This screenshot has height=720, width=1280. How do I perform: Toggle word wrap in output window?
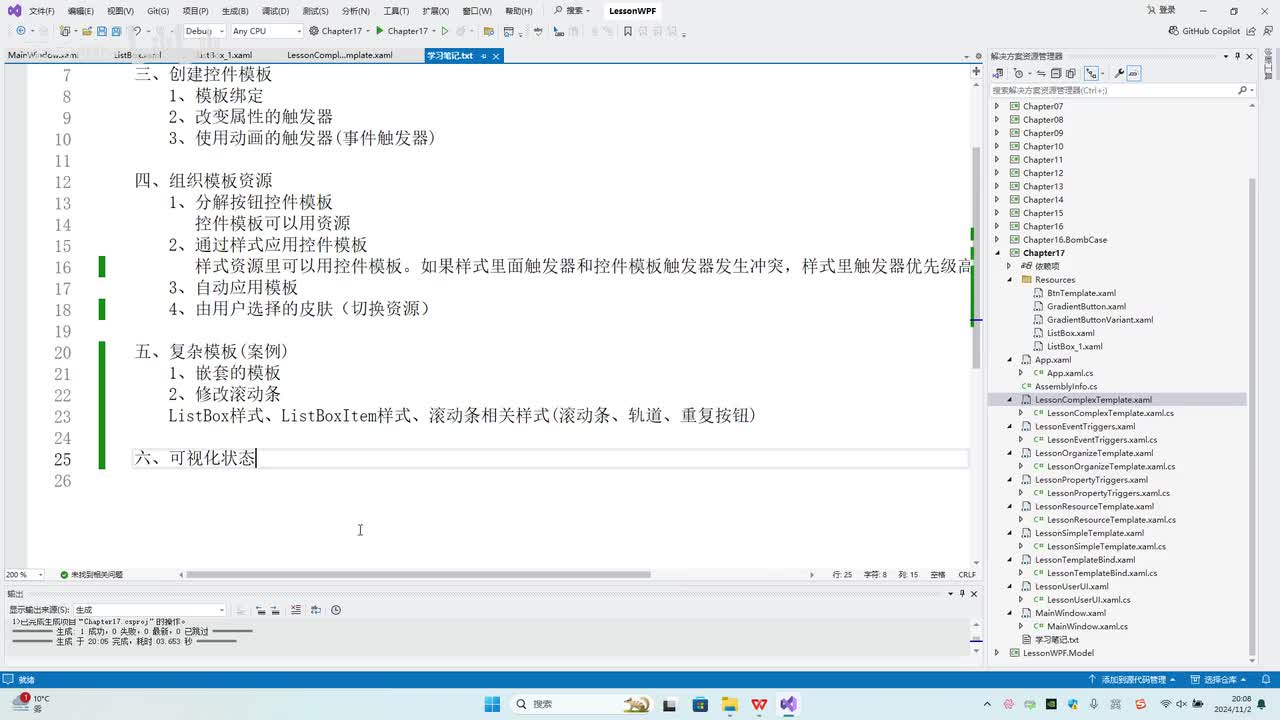(x=316, y=610)
